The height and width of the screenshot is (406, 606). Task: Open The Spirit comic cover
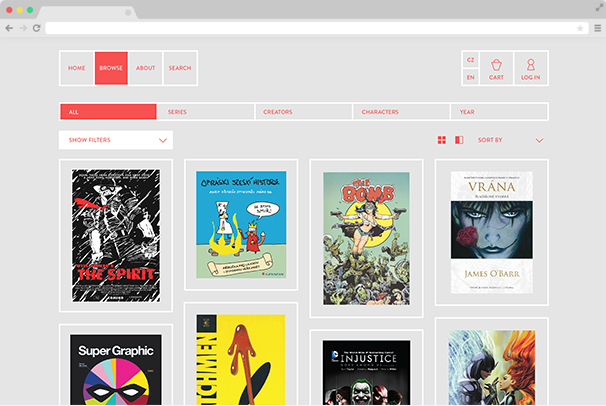coord(115,235)
